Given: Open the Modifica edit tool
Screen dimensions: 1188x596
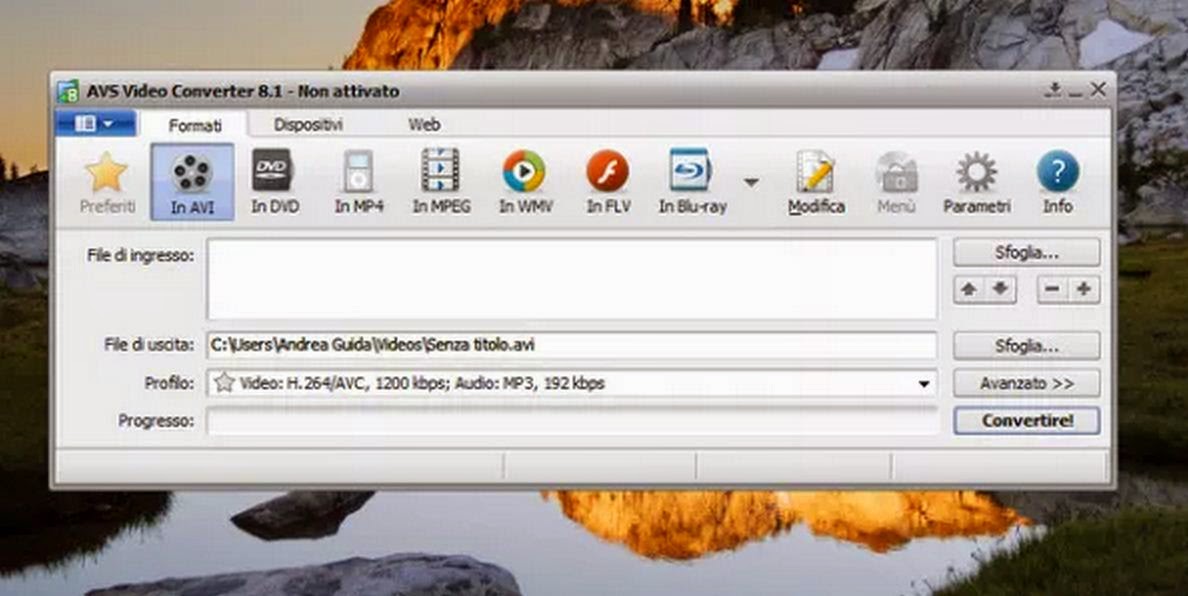Looking at the screenshot, I should tap(816, 183).
